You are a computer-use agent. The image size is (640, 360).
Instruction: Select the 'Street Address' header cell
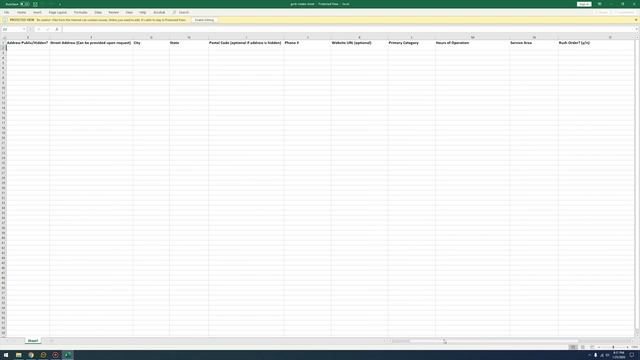pos(91,43)
